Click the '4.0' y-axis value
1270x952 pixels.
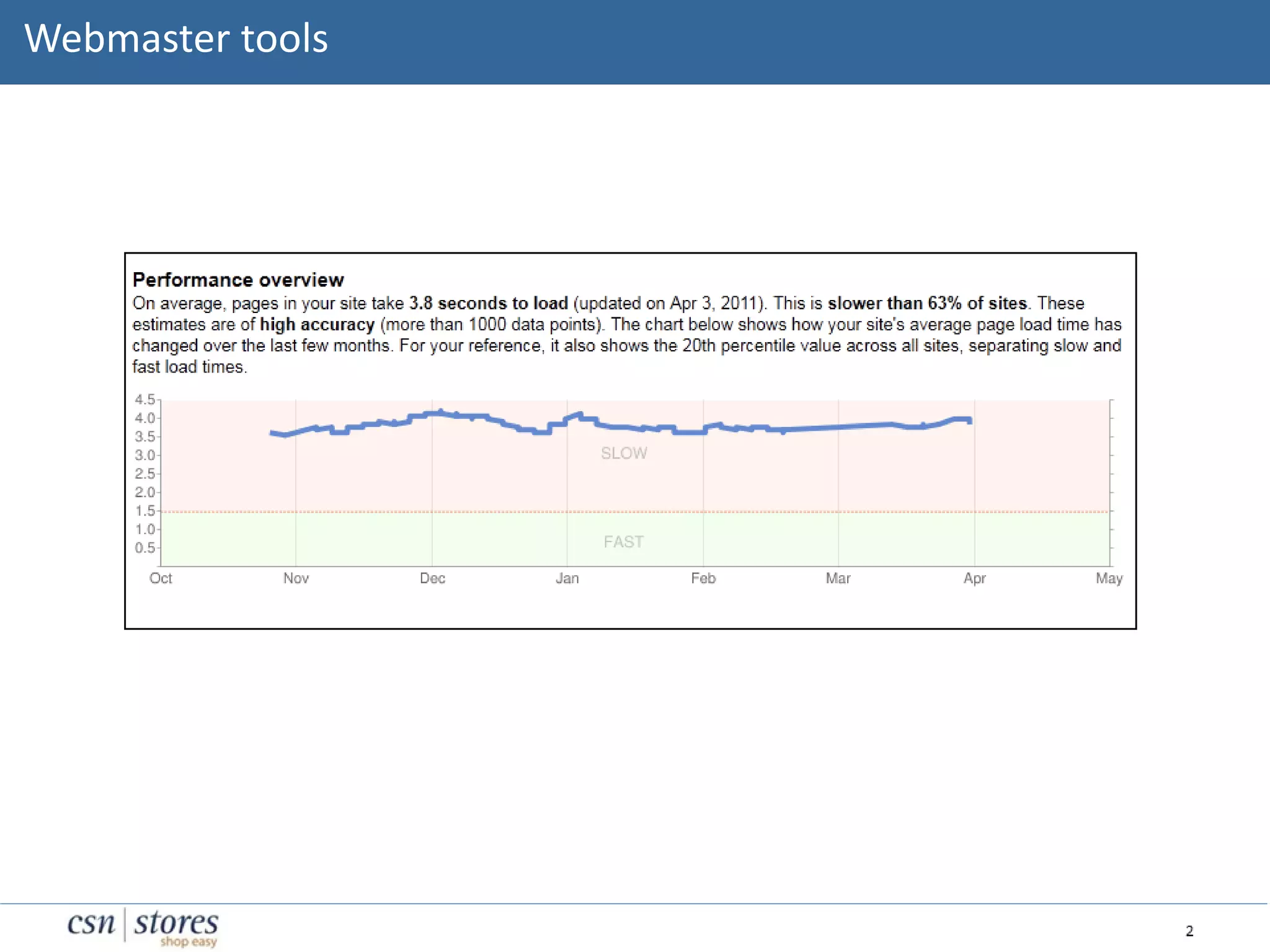click(x=145, y=418)
